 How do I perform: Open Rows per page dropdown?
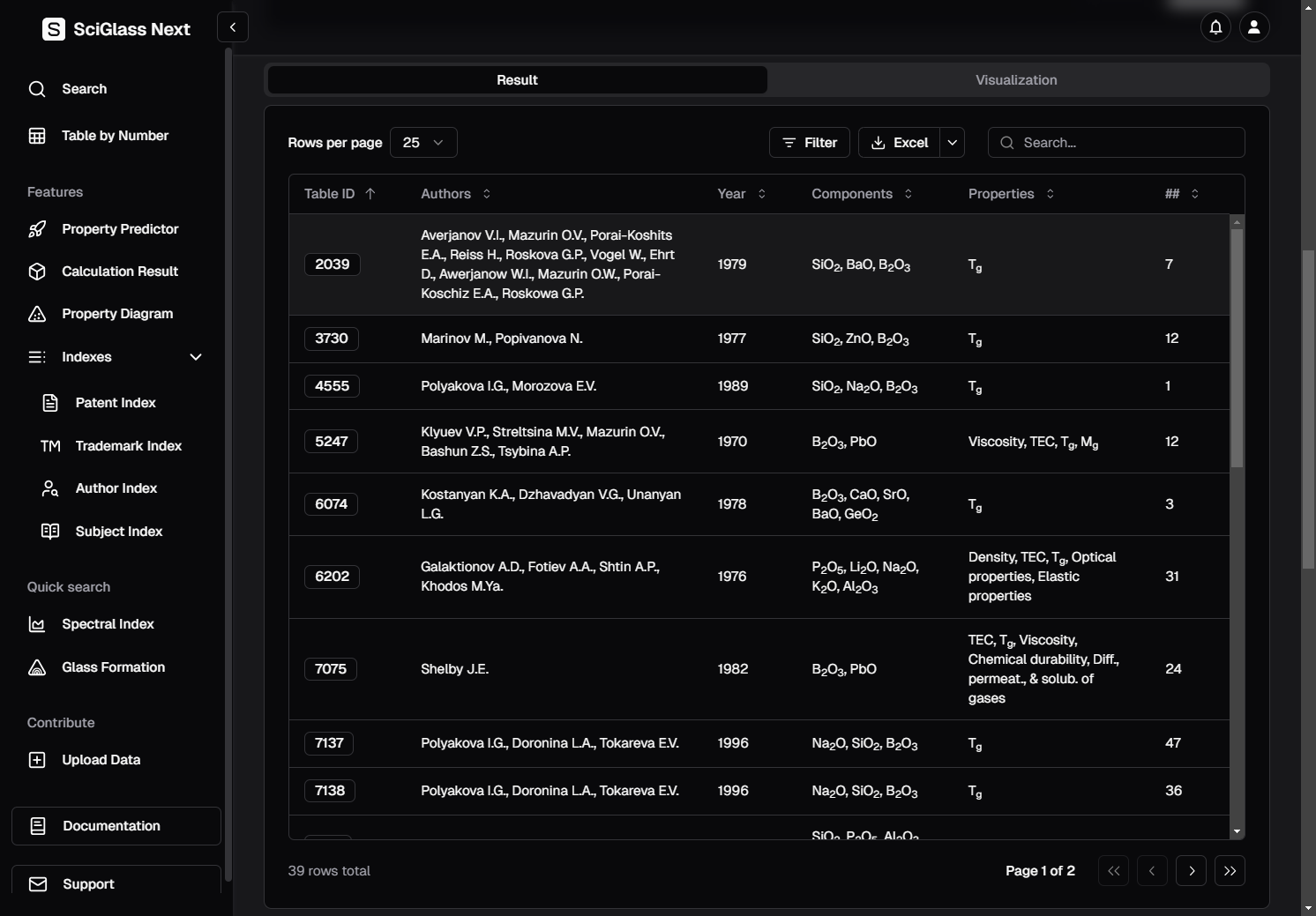tap(423, 143)
